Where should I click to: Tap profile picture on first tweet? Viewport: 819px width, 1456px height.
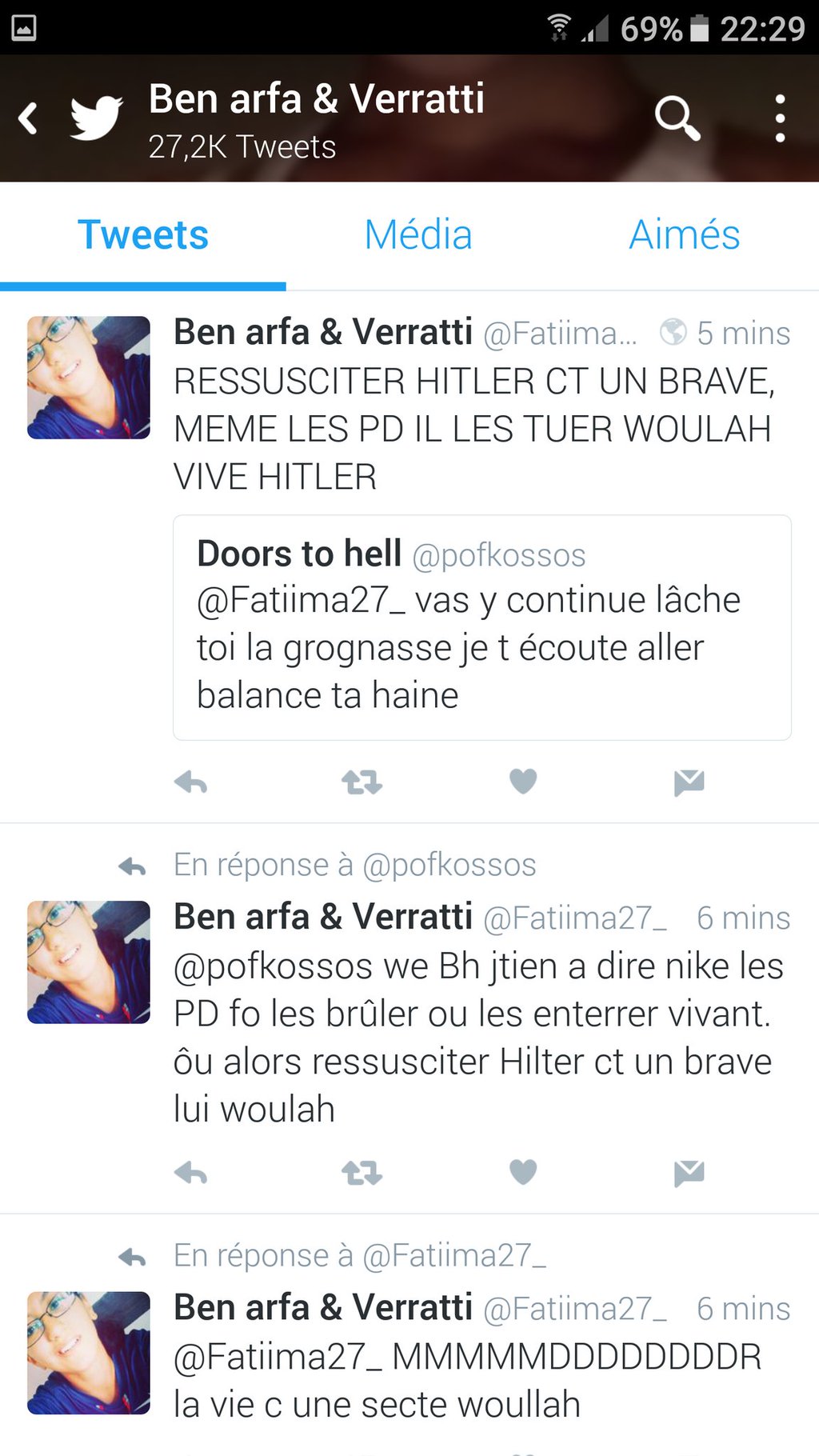[x=89, y=378]
